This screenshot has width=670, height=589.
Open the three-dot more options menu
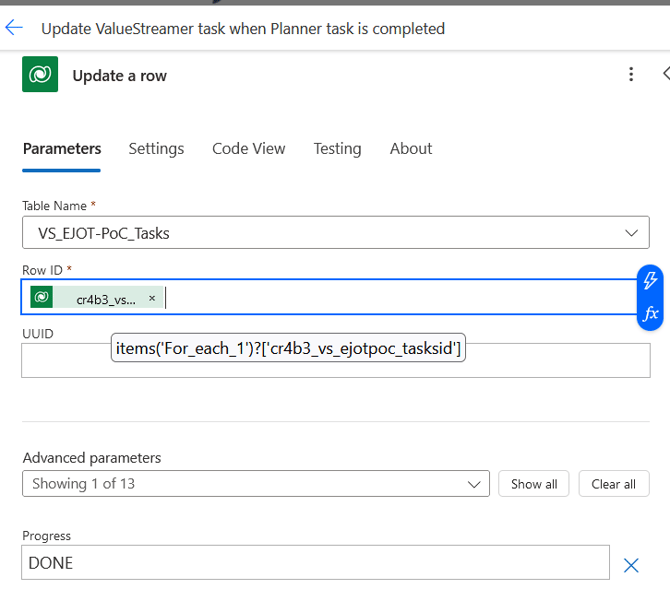(x=631, y=75)
